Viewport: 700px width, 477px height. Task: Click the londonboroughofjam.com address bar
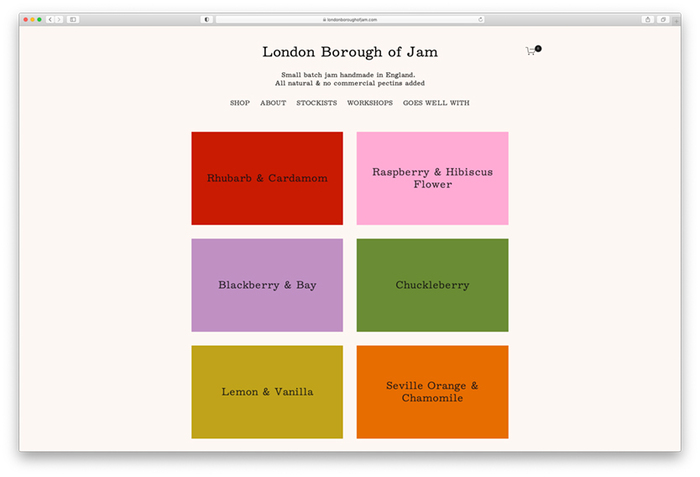tap(350, 20)
